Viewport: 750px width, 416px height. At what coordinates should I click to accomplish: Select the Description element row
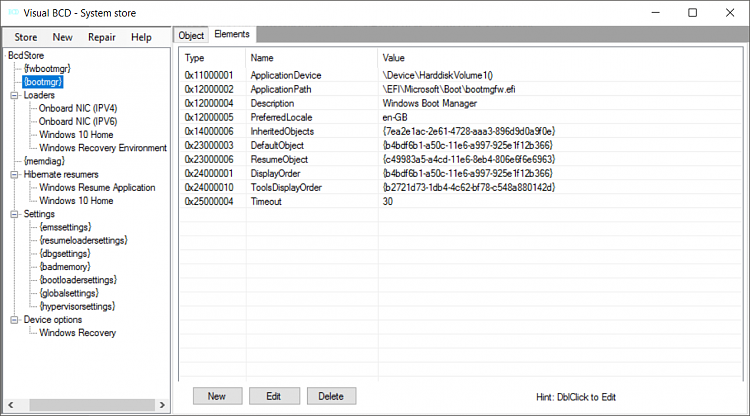coord(462,103)
